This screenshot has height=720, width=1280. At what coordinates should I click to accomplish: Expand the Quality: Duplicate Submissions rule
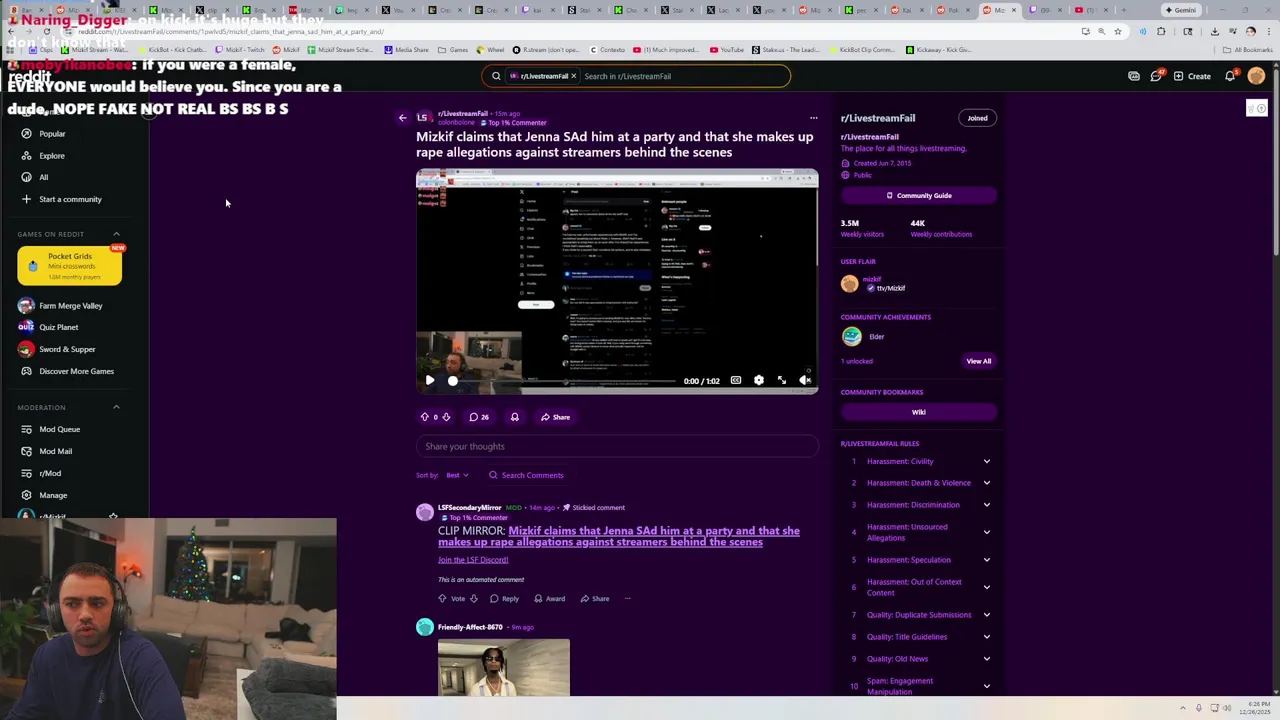coord(919,615)
